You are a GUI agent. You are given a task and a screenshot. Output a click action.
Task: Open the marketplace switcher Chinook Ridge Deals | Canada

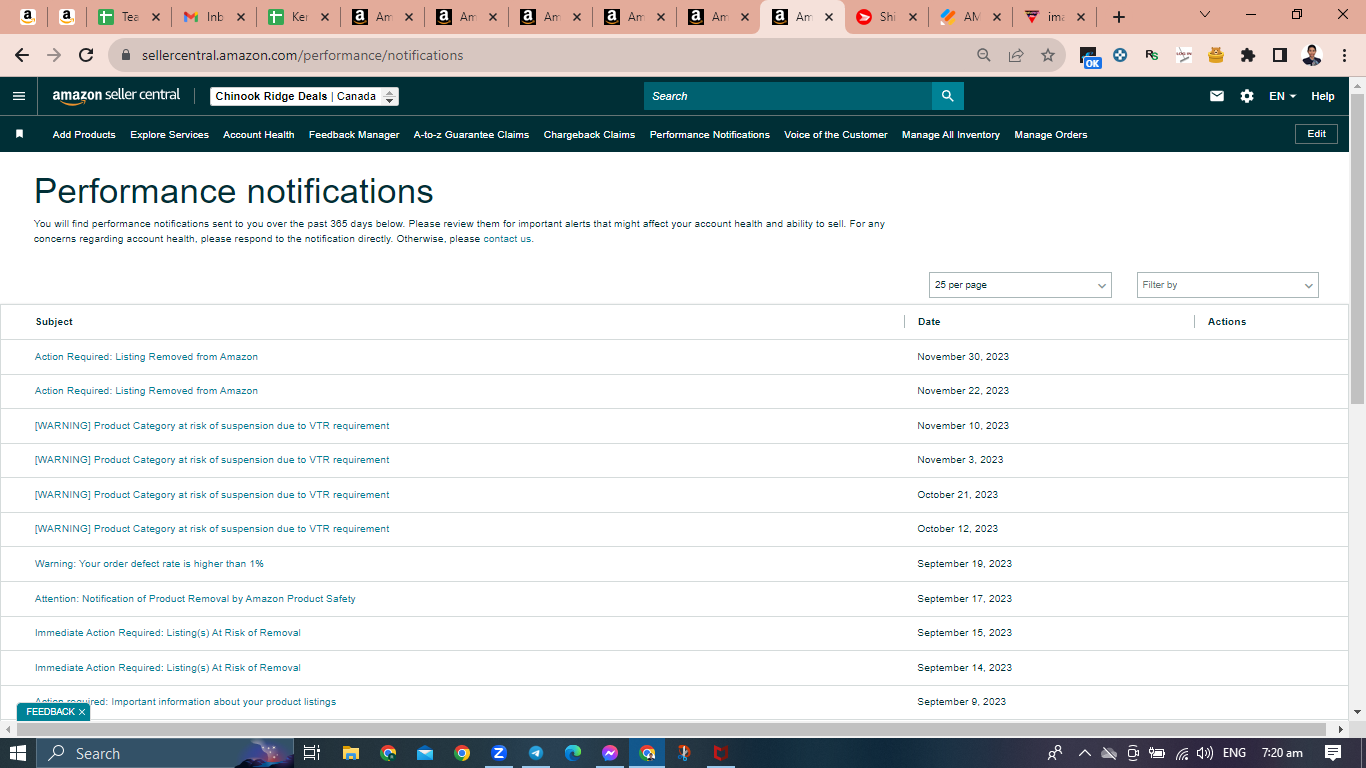click(305, 96)
